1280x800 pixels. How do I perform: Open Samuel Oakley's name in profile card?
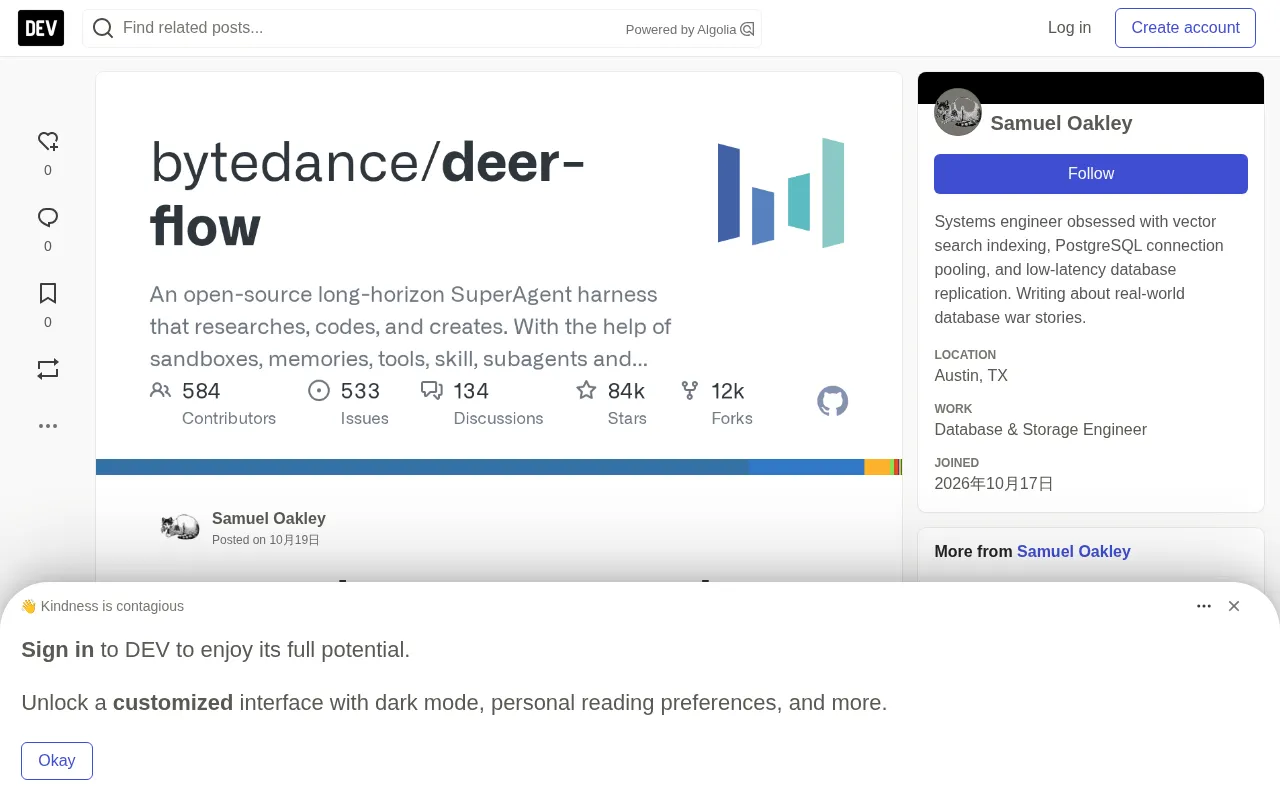(x=1061, y=123)
